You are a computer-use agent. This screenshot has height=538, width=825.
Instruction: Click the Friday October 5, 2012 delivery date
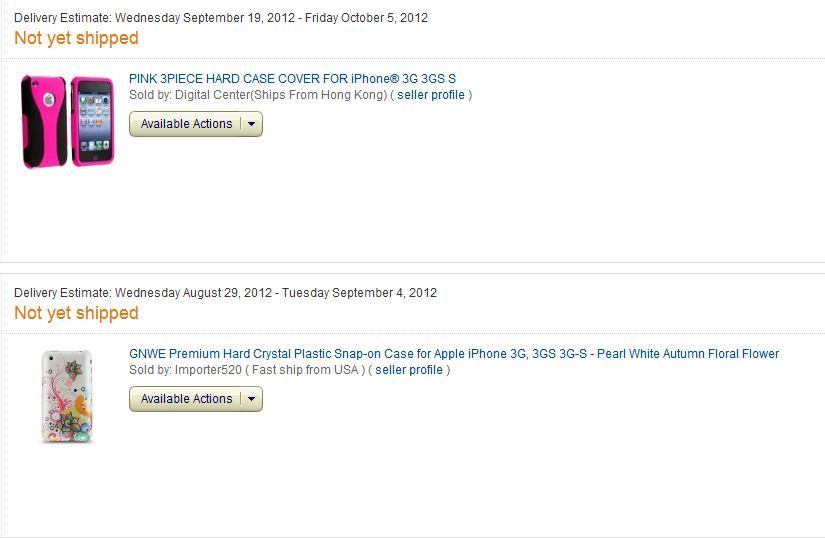click(x=369, y=18)
